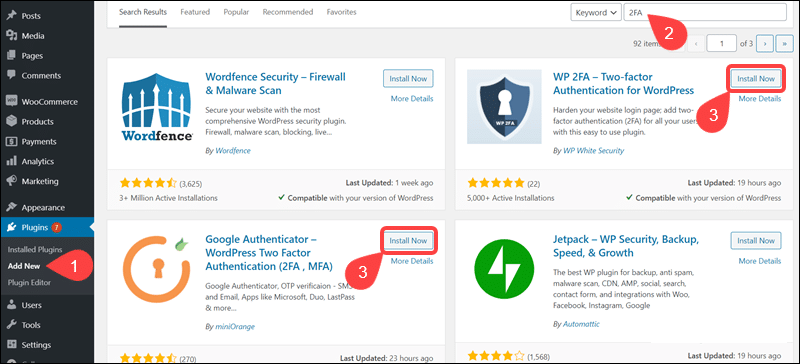Click the Users icon in sidebar
This screenshot has width=800, height=364.
[11, 305]
